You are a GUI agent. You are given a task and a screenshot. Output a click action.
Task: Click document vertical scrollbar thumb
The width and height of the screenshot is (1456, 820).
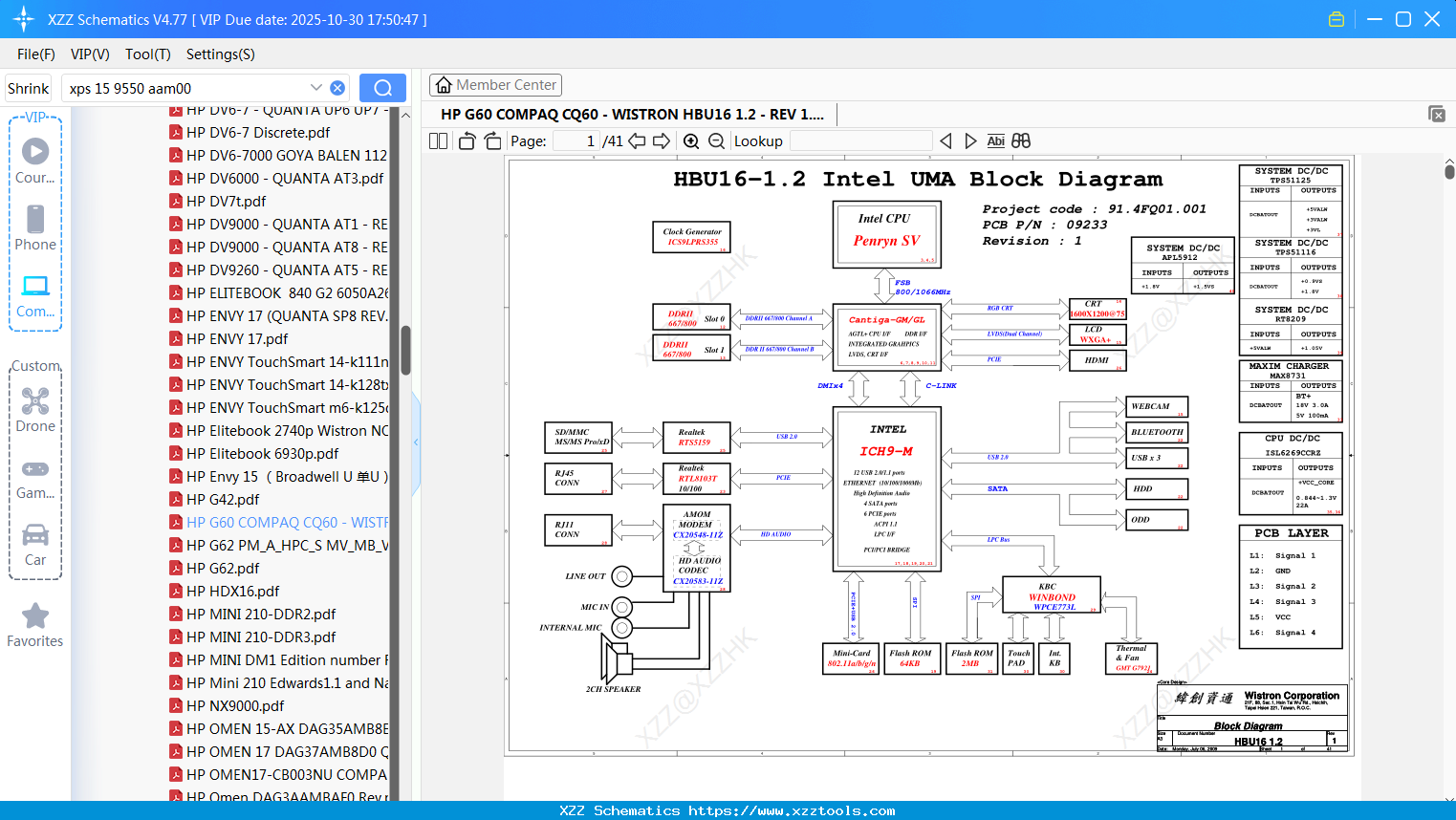click(1449, 172)
